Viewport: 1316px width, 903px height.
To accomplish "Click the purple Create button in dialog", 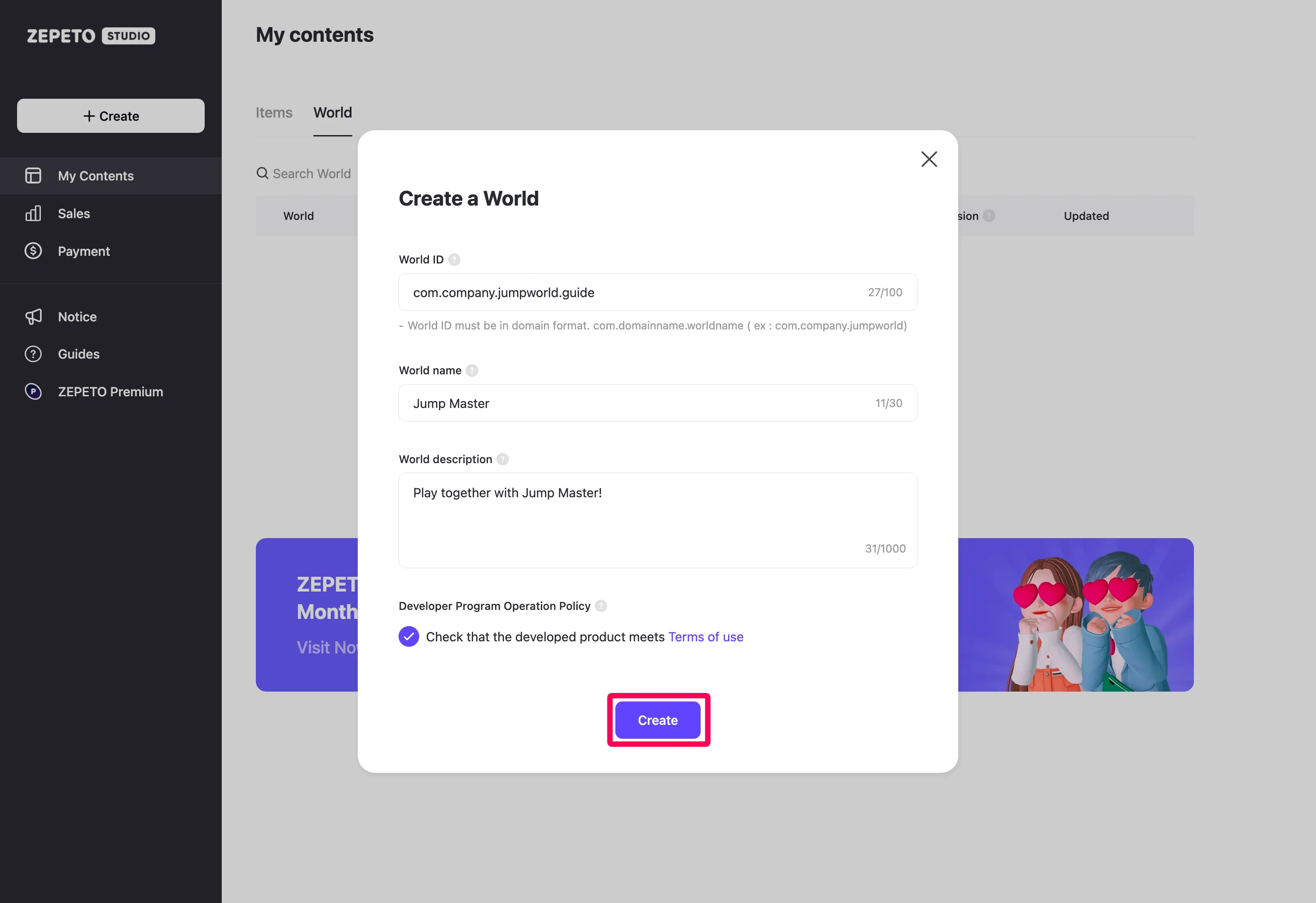I will 658,720.
